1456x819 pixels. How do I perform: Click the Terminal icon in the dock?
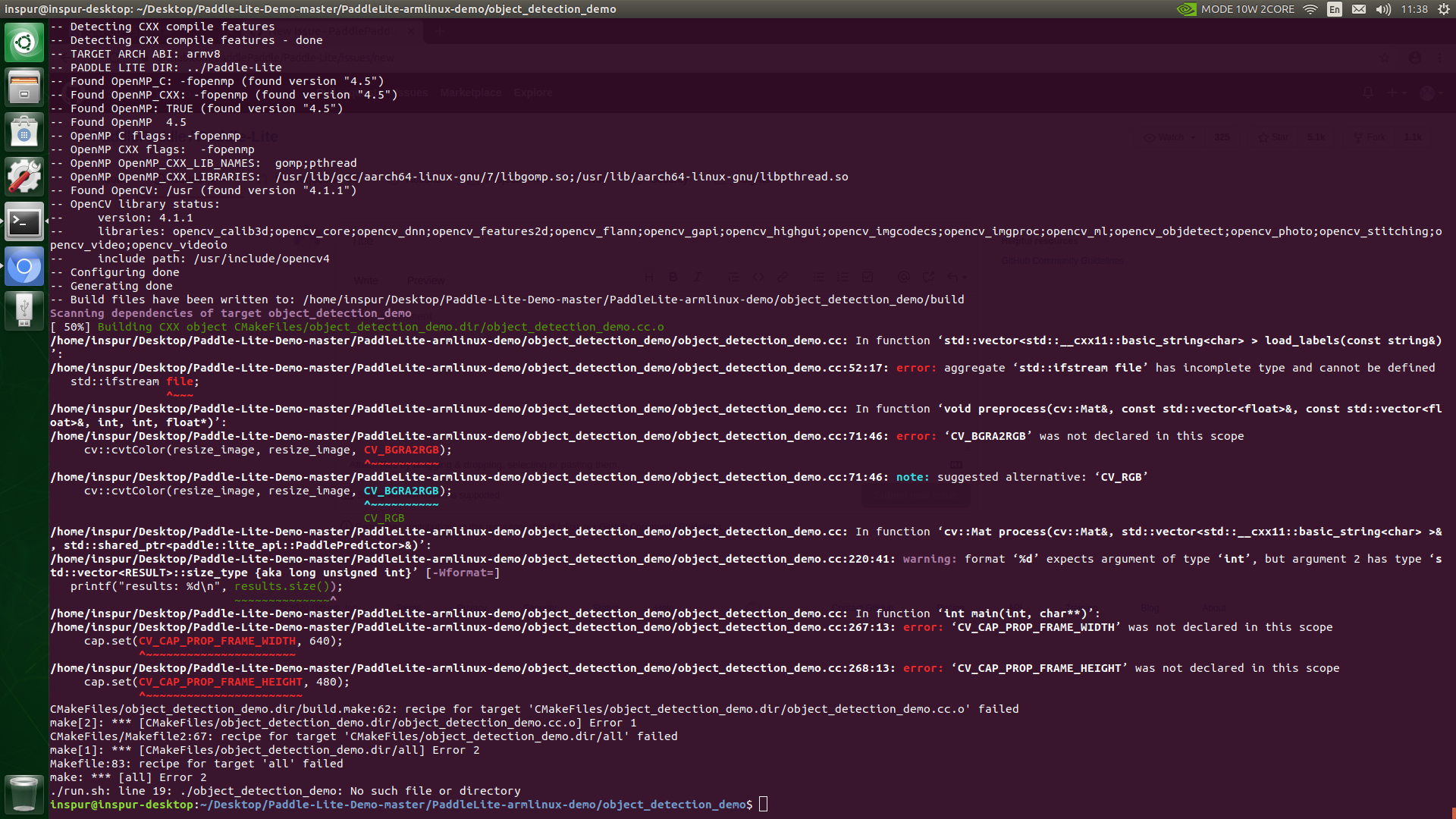tap(24, 221)
